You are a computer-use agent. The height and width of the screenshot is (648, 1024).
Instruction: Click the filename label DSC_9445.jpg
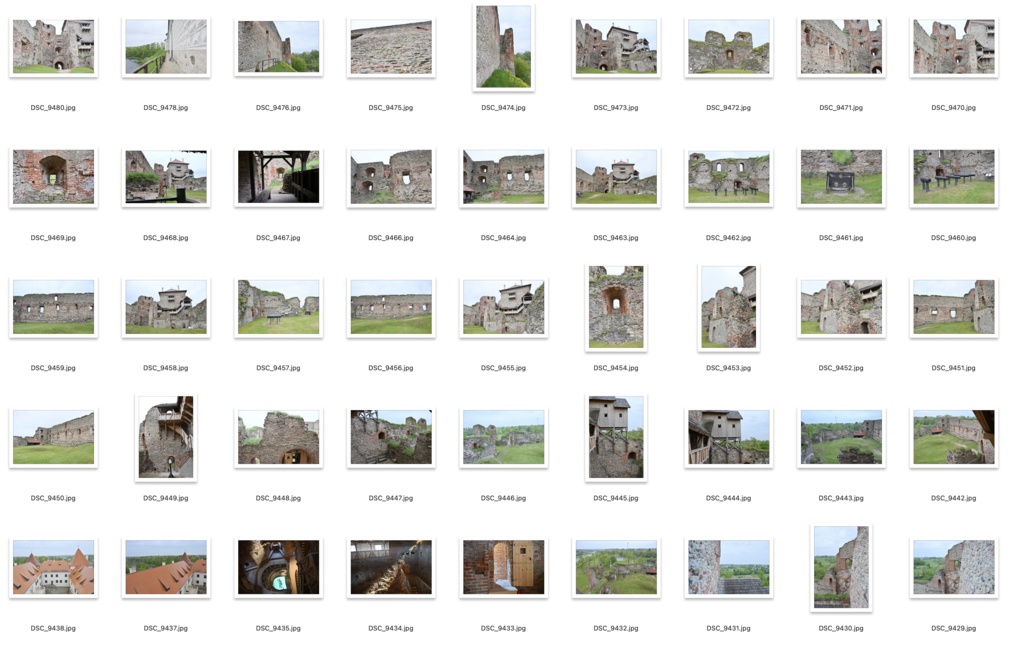point(616,498)
